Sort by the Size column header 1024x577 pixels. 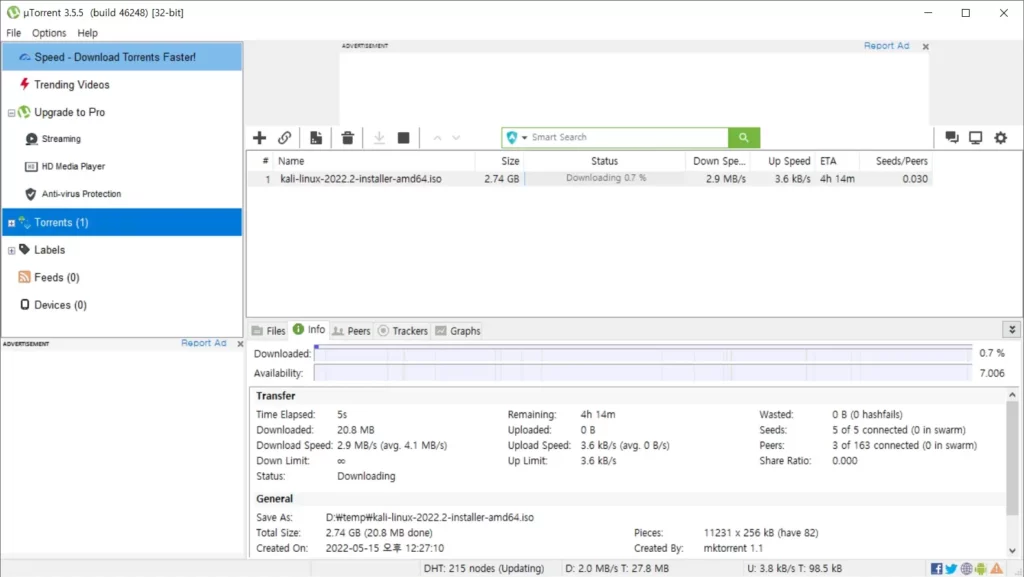(x=499, y=161)
